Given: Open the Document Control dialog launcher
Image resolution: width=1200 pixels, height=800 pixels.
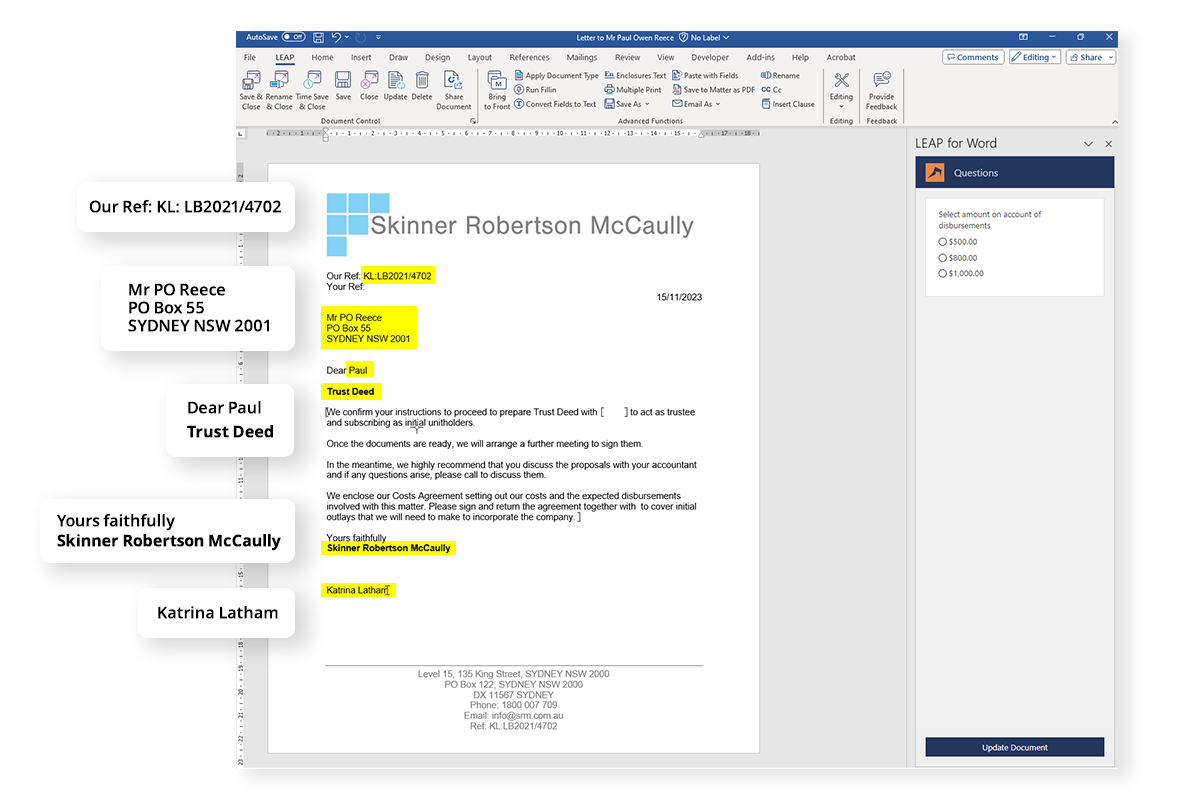Looking at the screenshot, I should 471,121.
